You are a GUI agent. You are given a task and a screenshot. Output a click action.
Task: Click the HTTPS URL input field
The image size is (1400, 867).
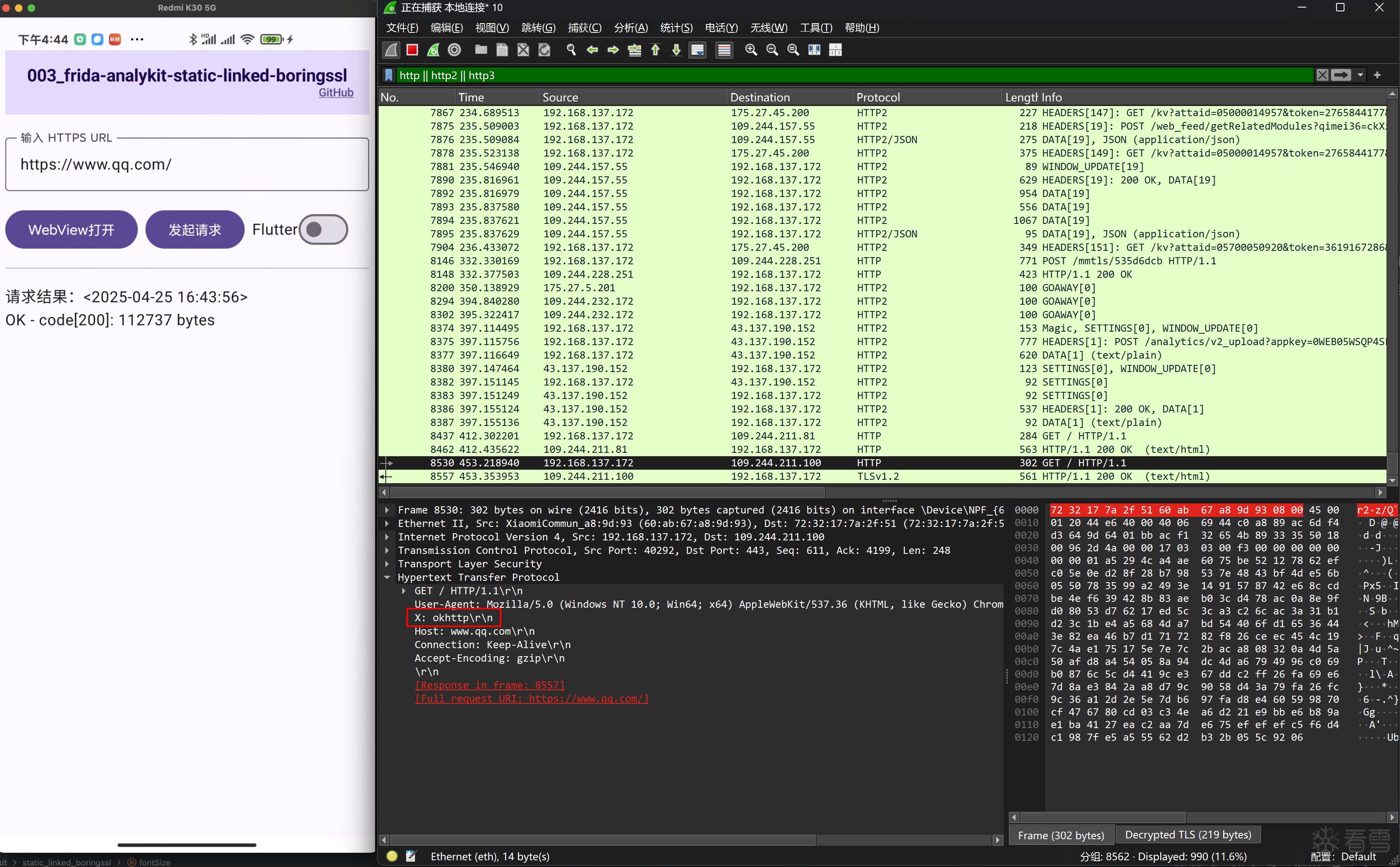[x=187, y=165]
